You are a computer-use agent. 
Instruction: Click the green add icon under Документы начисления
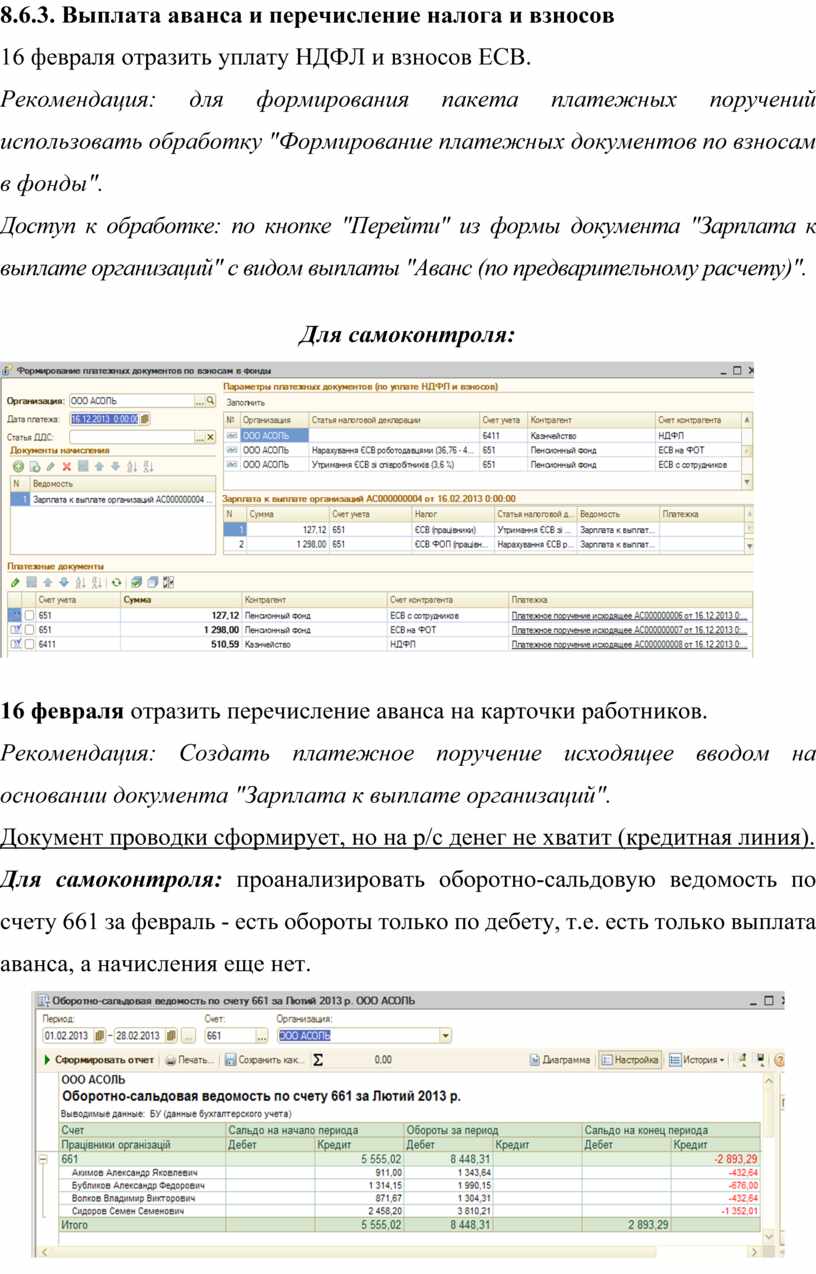17,466
